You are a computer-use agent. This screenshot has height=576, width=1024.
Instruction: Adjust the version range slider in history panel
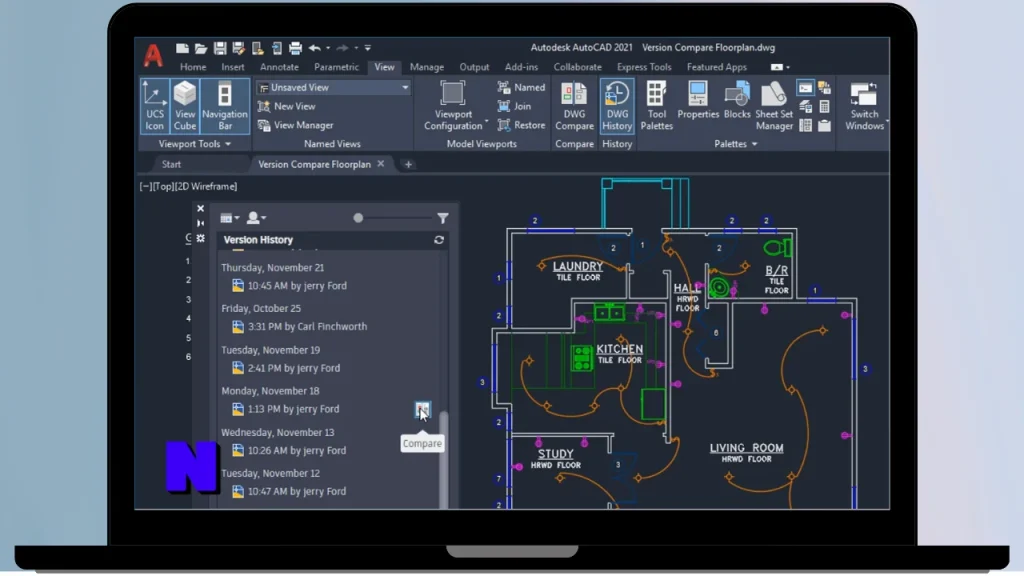point(358,217)
